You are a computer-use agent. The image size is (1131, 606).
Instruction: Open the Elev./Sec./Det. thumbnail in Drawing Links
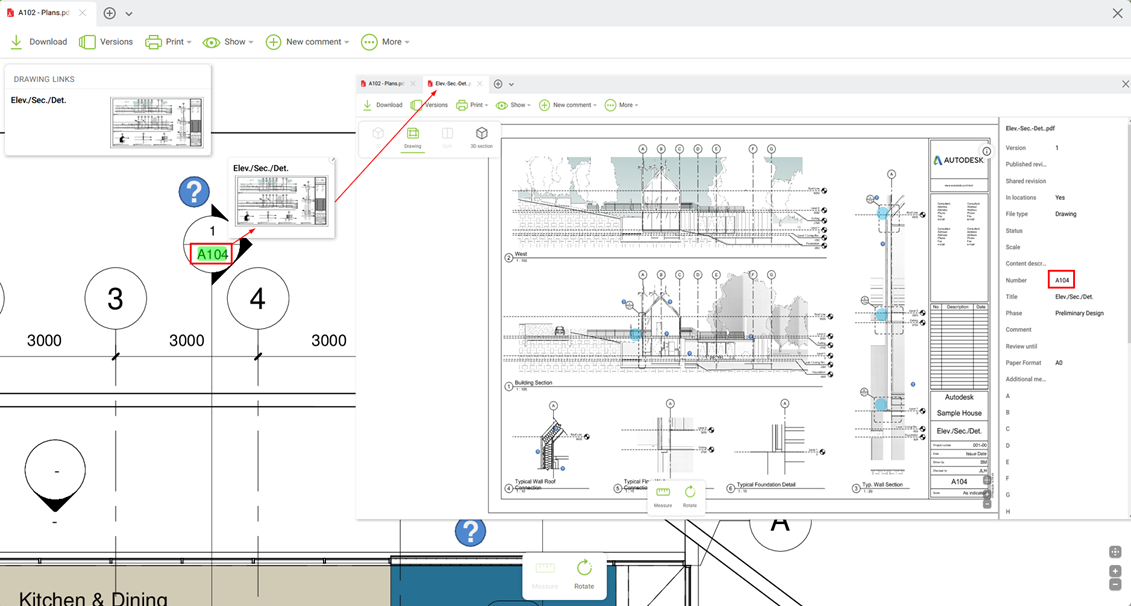point(156,122)
